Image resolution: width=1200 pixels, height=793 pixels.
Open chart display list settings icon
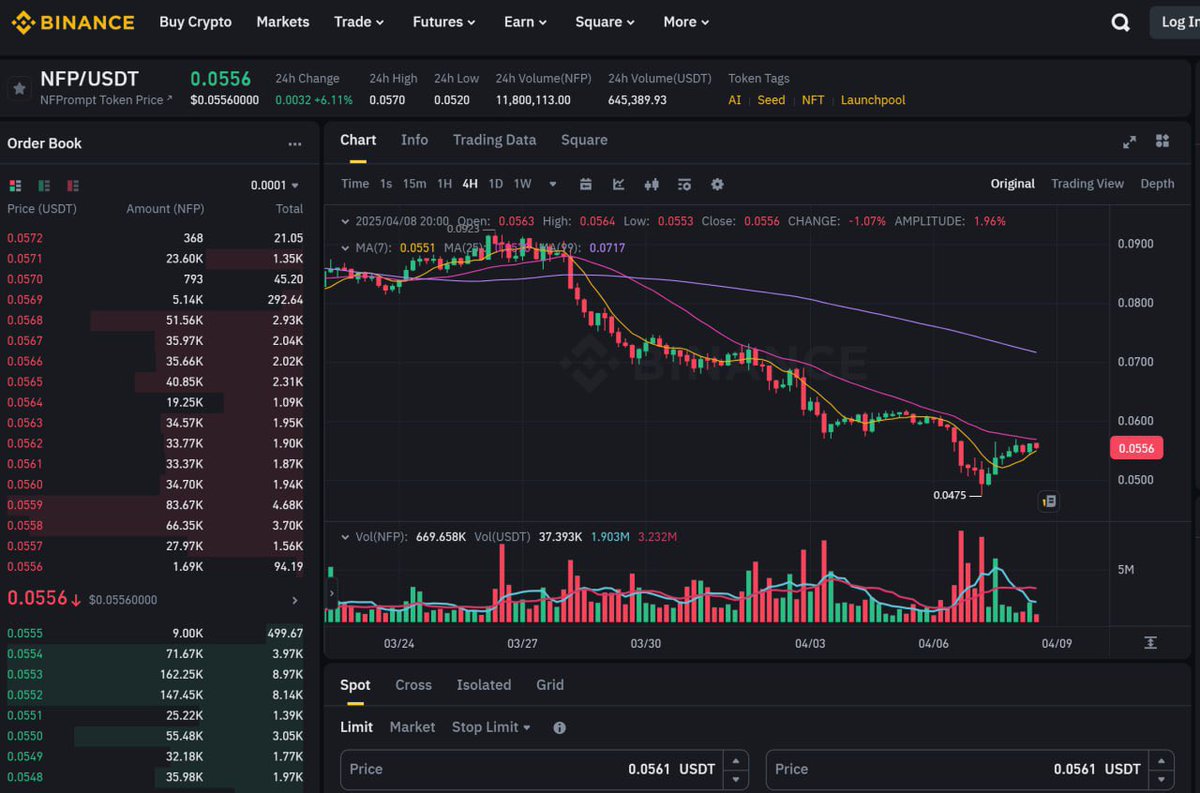pos(684,184)
